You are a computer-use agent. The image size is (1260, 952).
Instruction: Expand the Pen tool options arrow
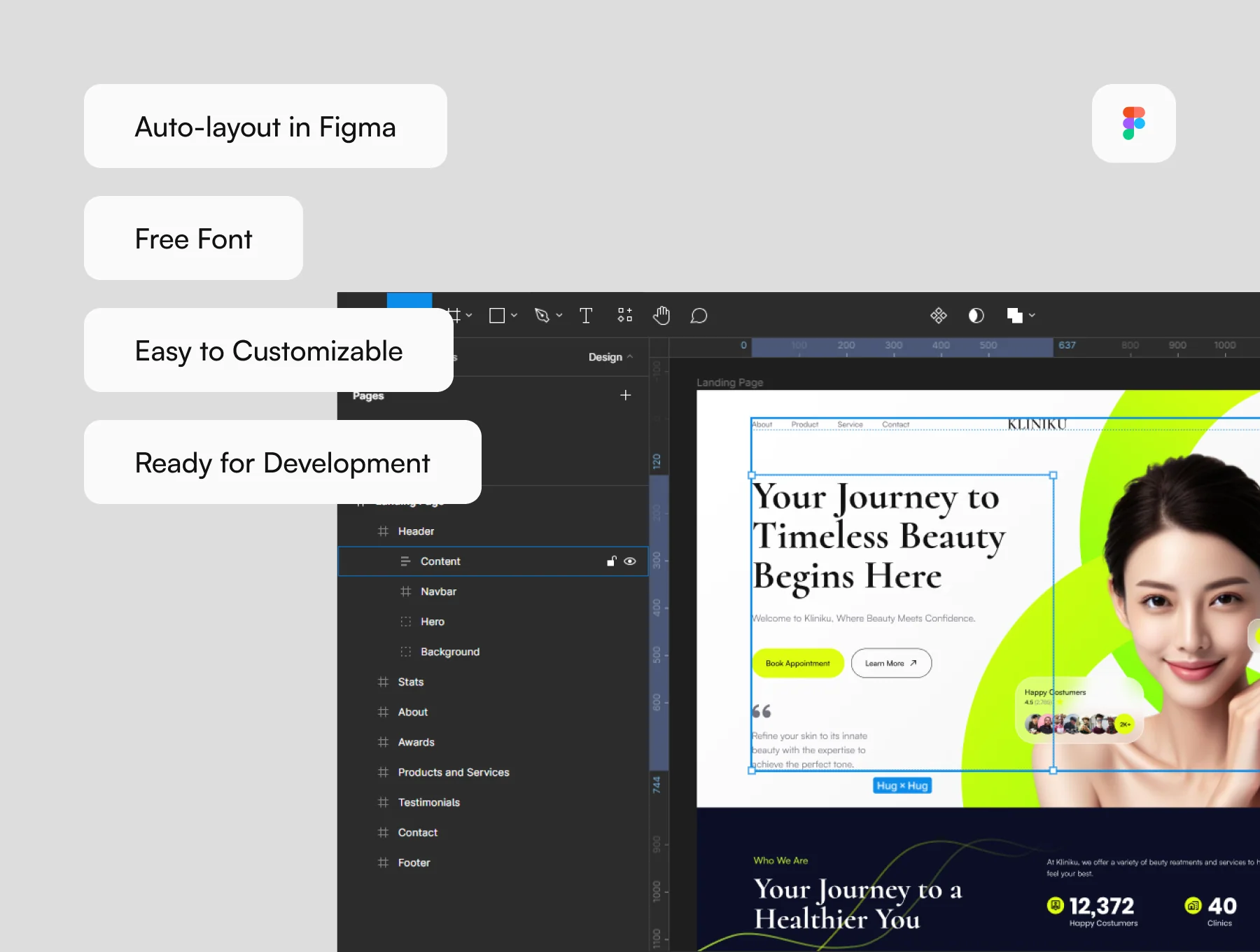click(559, 316)
